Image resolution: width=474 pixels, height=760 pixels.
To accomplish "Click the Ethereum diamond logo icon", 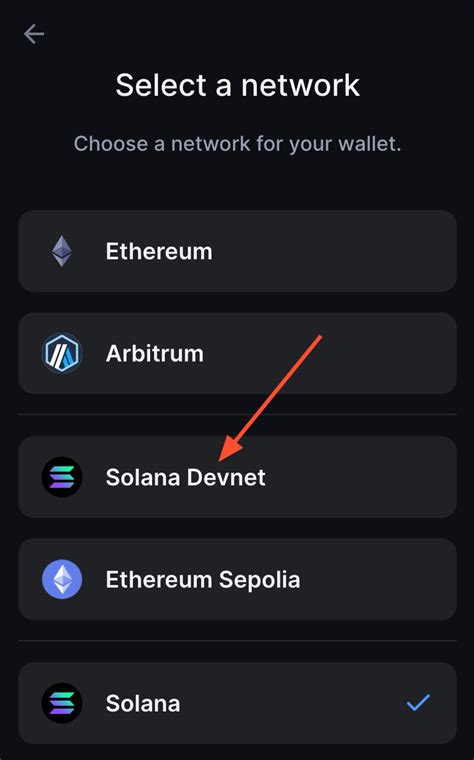I will tap(62, 251).
